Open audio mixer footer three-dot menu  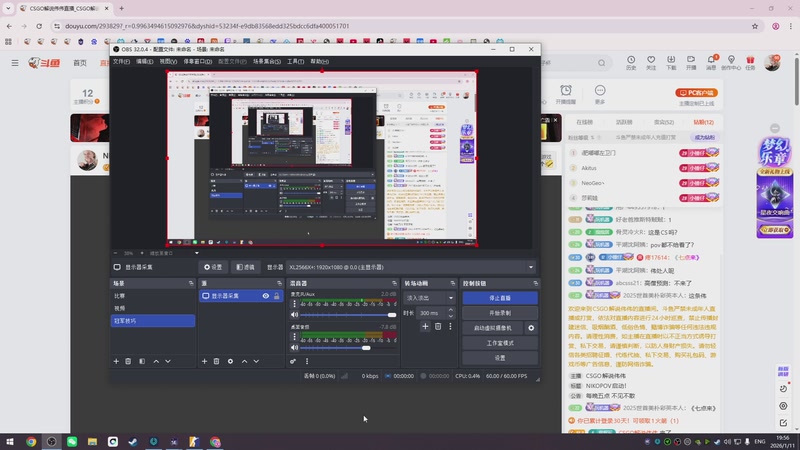307,361
